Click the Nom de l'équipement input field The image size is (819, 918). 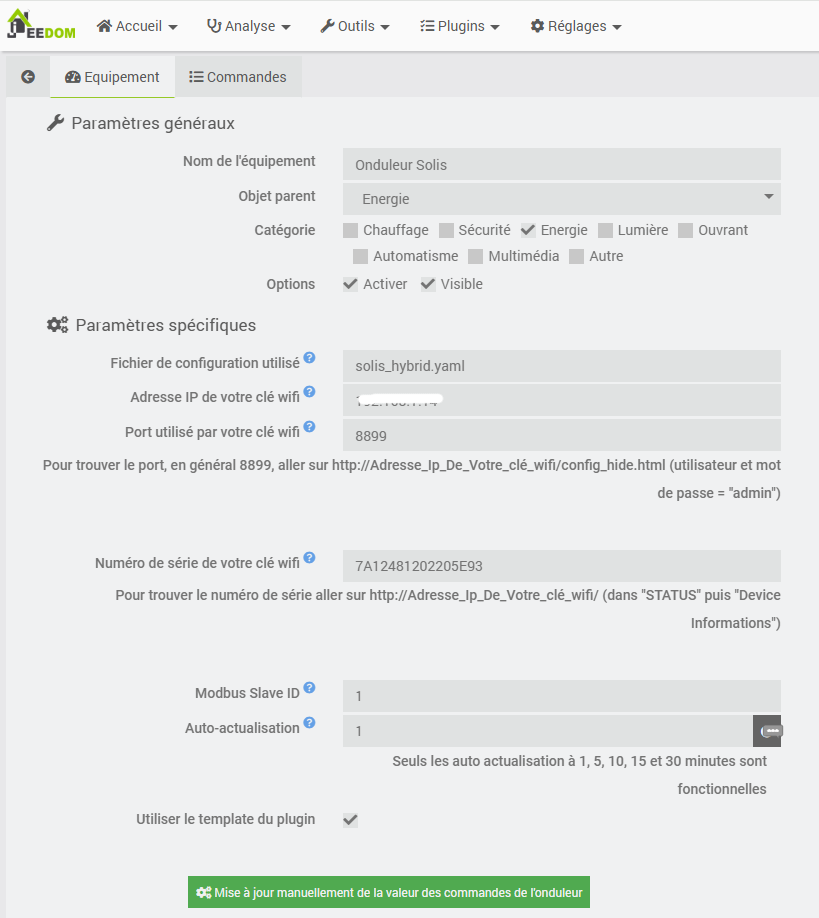click(x=561, y=164)
